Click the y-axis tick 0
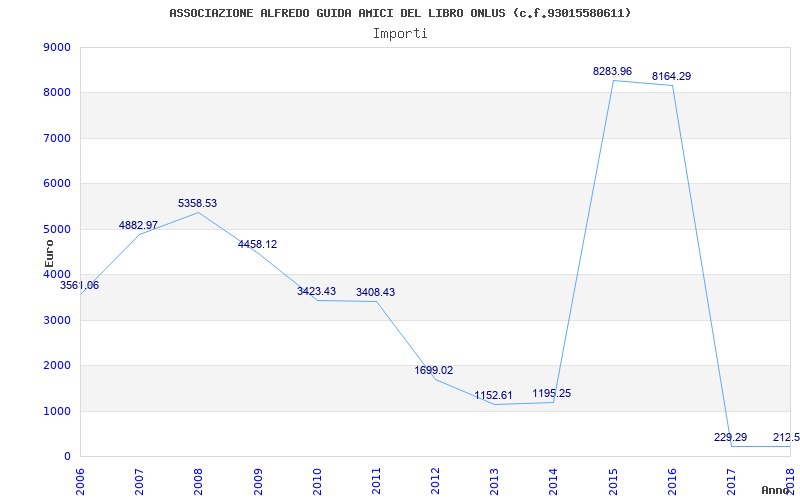800x500 pixels. [67, 457]
